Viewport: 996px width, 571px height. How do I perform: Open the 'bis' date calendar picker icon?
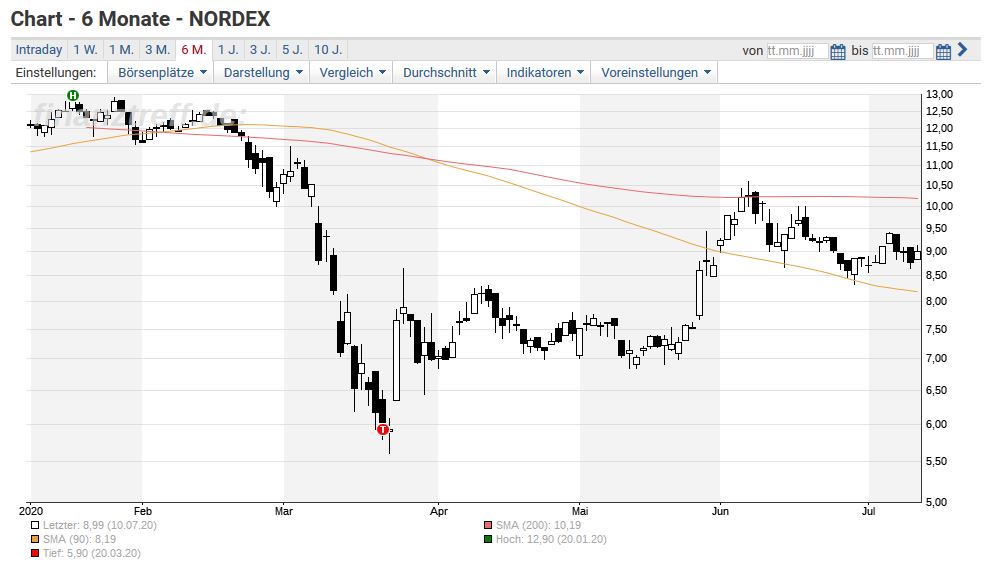click(x=943, y=51)
